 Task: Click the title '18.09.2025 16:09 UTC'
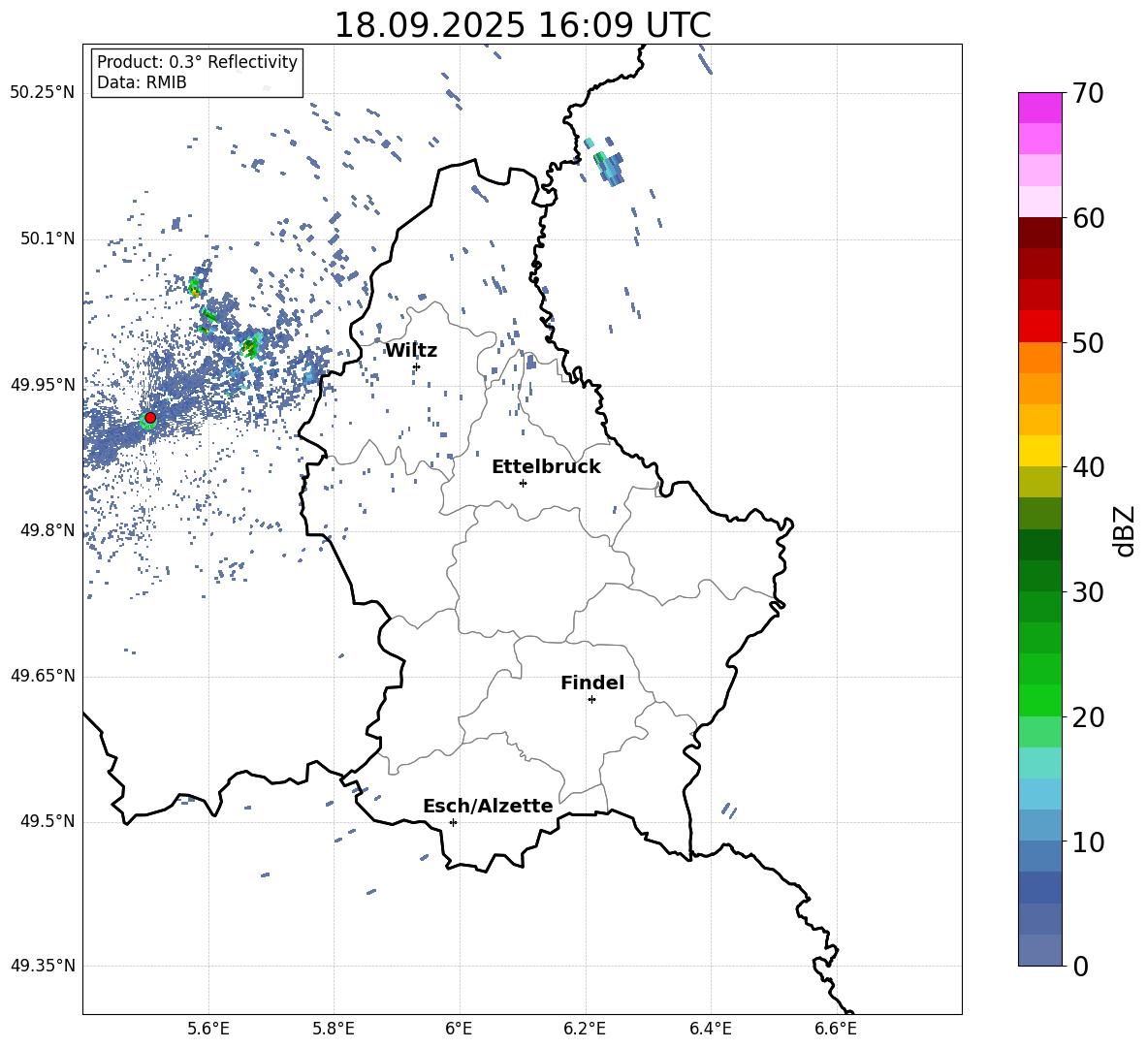[522, 25]
